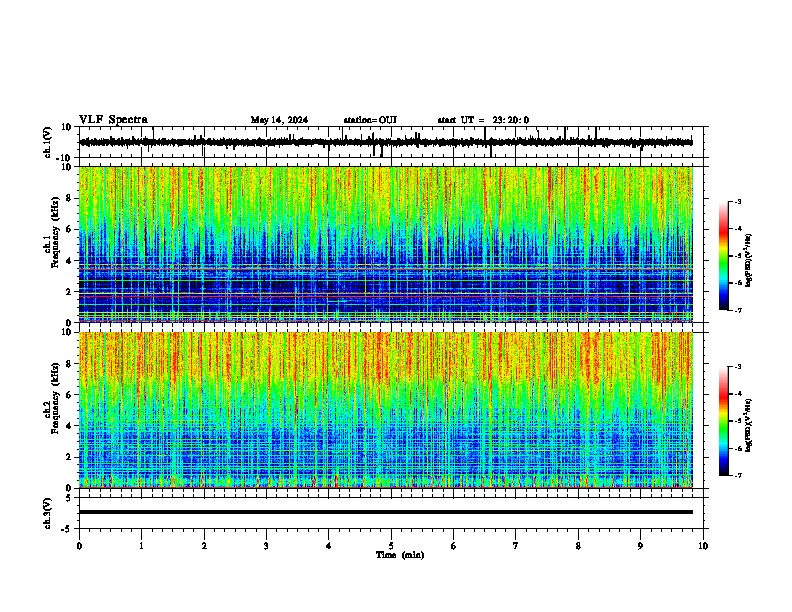Click the ch.2 color bar label log(PSD)
The height and width of the screenshot is (612, 792).
pos(749,425)
